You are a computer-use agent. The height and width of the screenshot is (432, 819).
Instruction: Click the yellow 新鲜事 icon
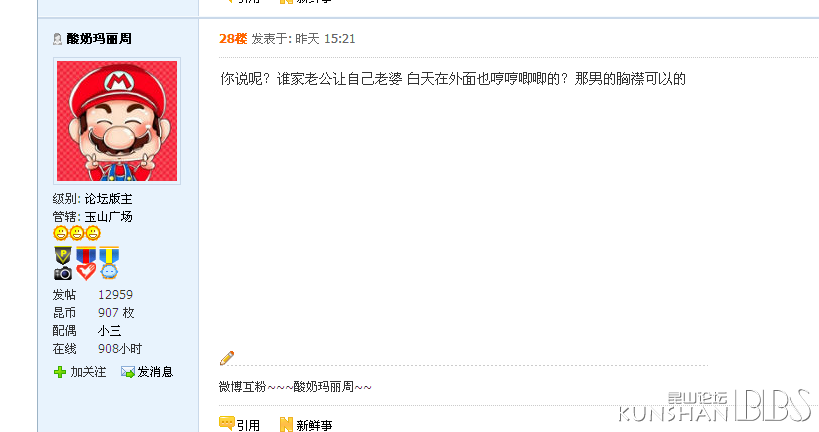click(286, 424)
